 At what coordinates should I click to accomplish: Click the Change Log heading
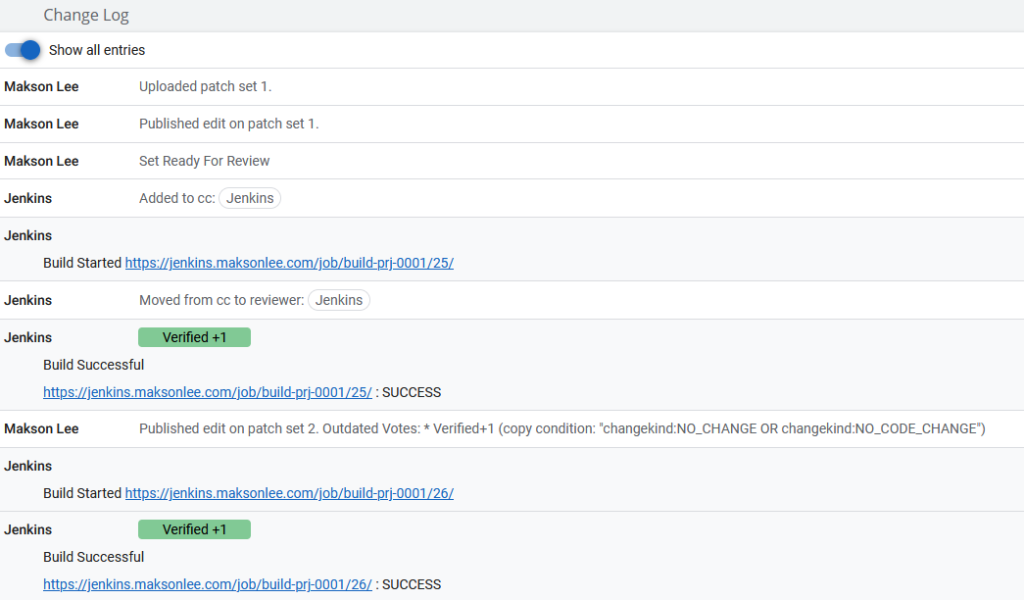pyautogui.click(x=86, y=15)
